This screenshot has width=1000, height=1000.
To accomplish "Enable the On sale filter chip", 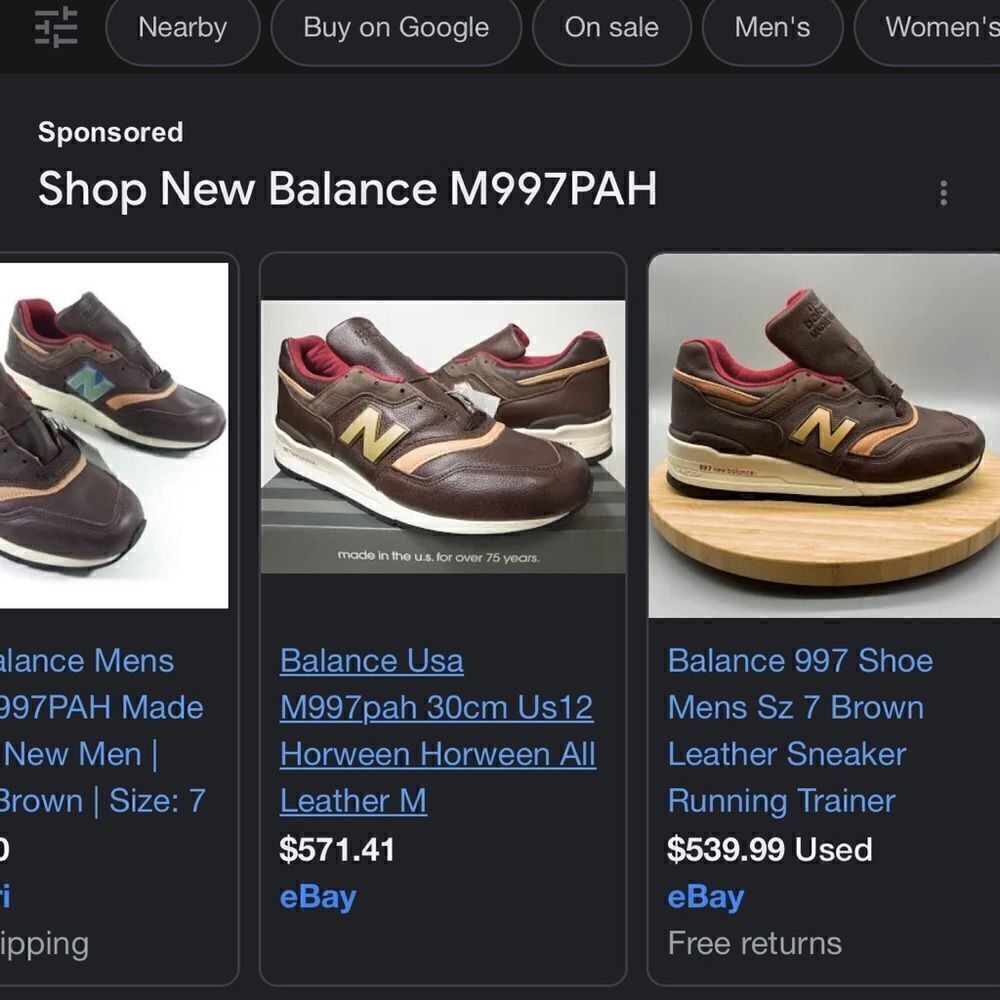I will click(612, 28).
